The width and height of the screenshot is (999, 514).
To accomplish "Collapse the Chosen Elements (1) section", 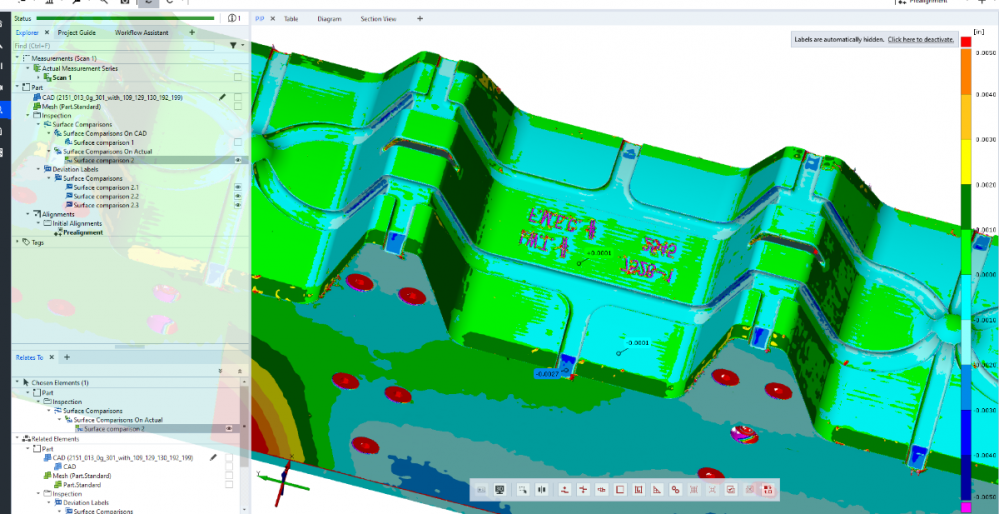I will click(17, 383).
